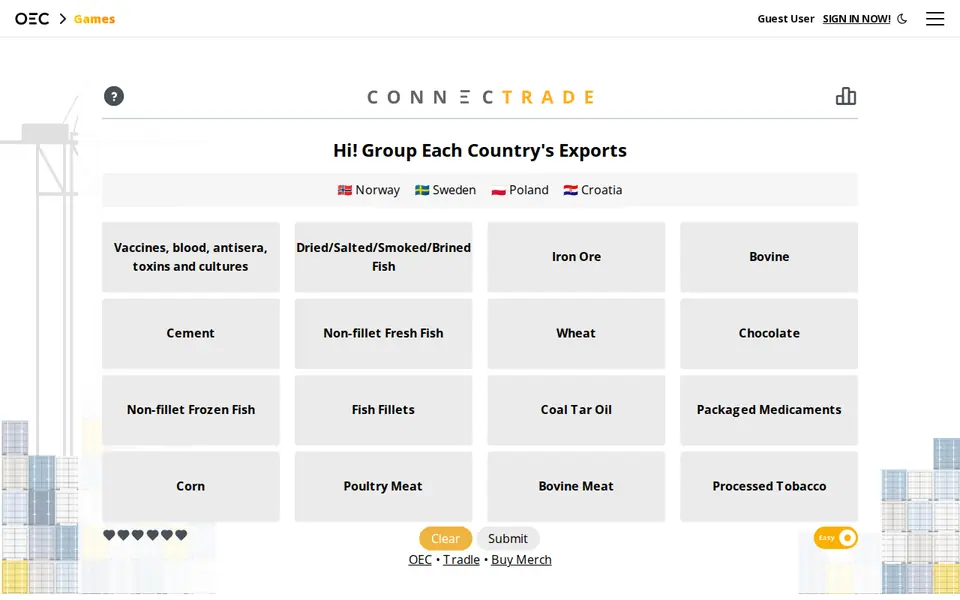
Task: Click the breadcrumb chevron after OEC
Action: (62, 19)
